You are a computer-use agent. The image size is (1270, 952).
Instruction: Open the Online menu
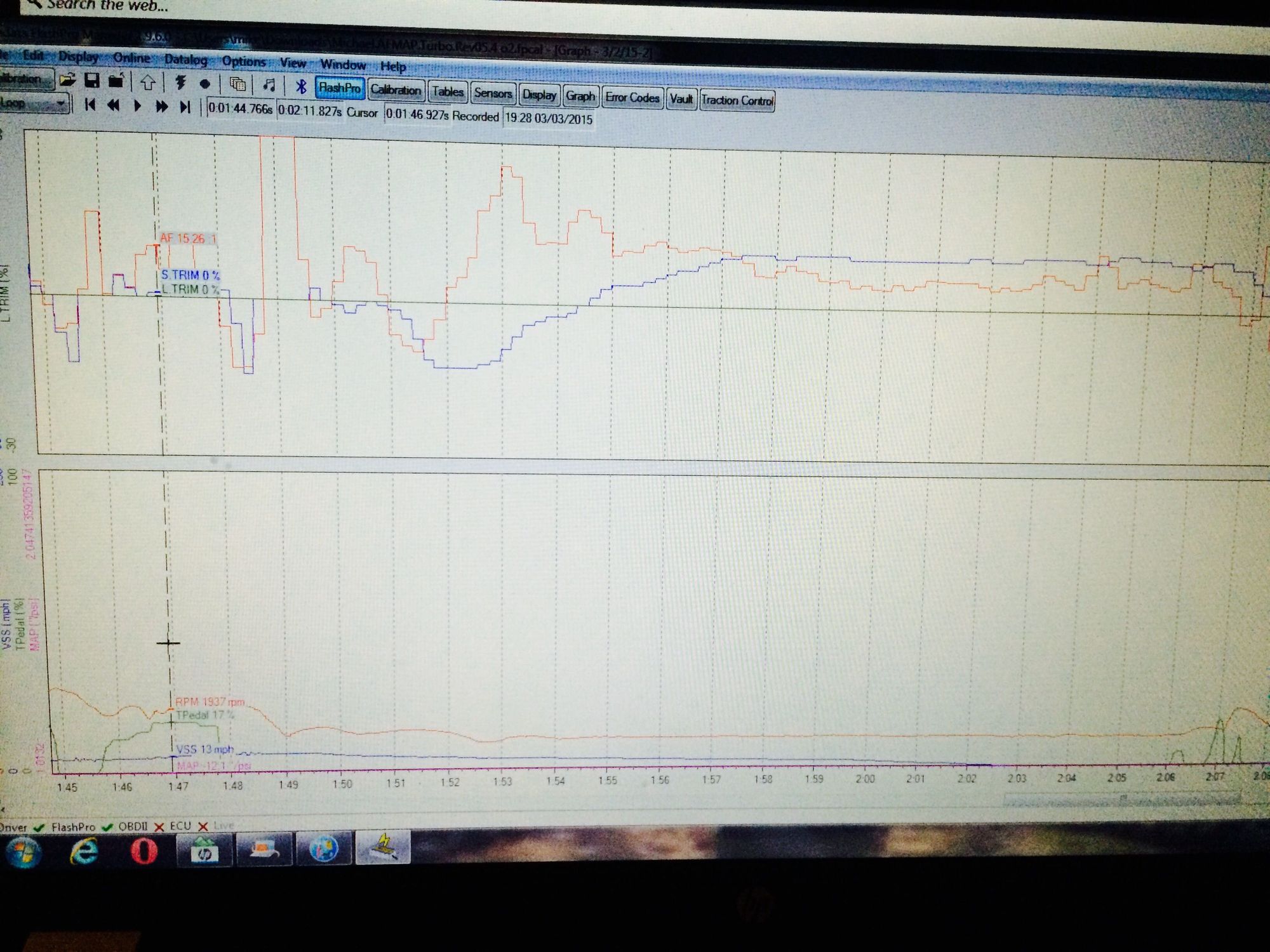(x=131, y=58)
